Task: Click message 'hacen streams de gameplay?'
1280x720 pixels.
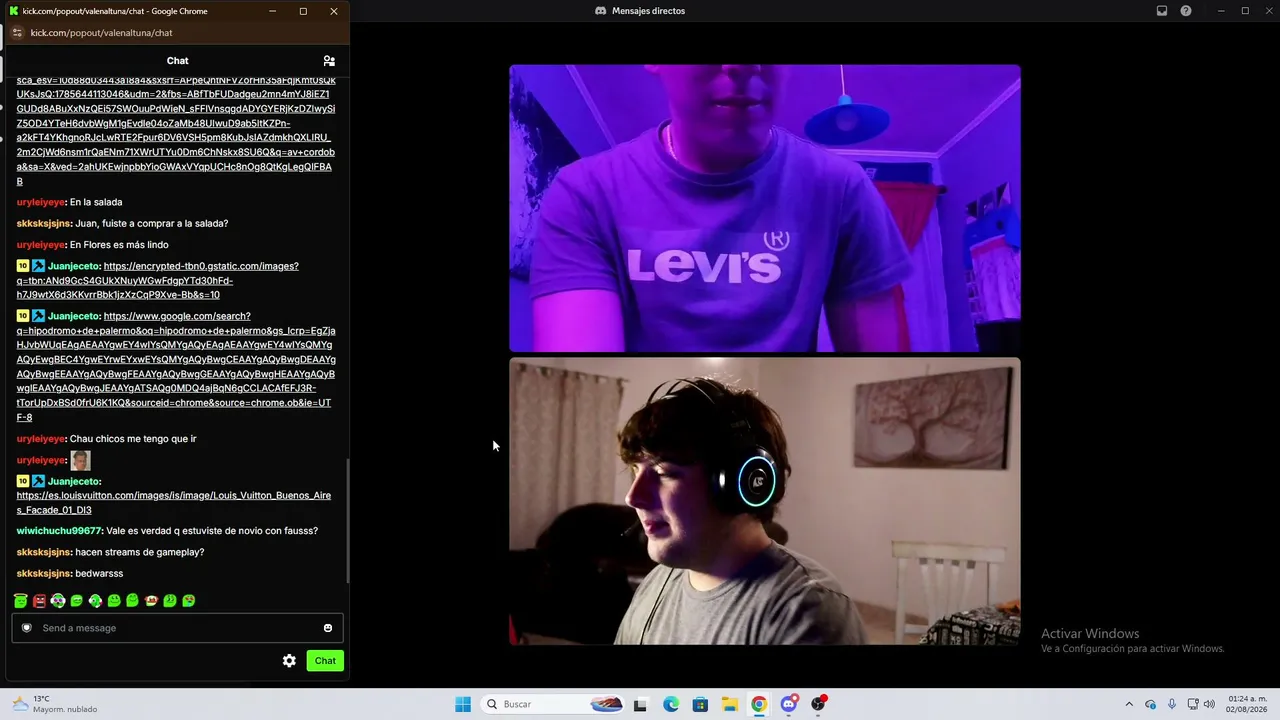Action: [140, 552]
